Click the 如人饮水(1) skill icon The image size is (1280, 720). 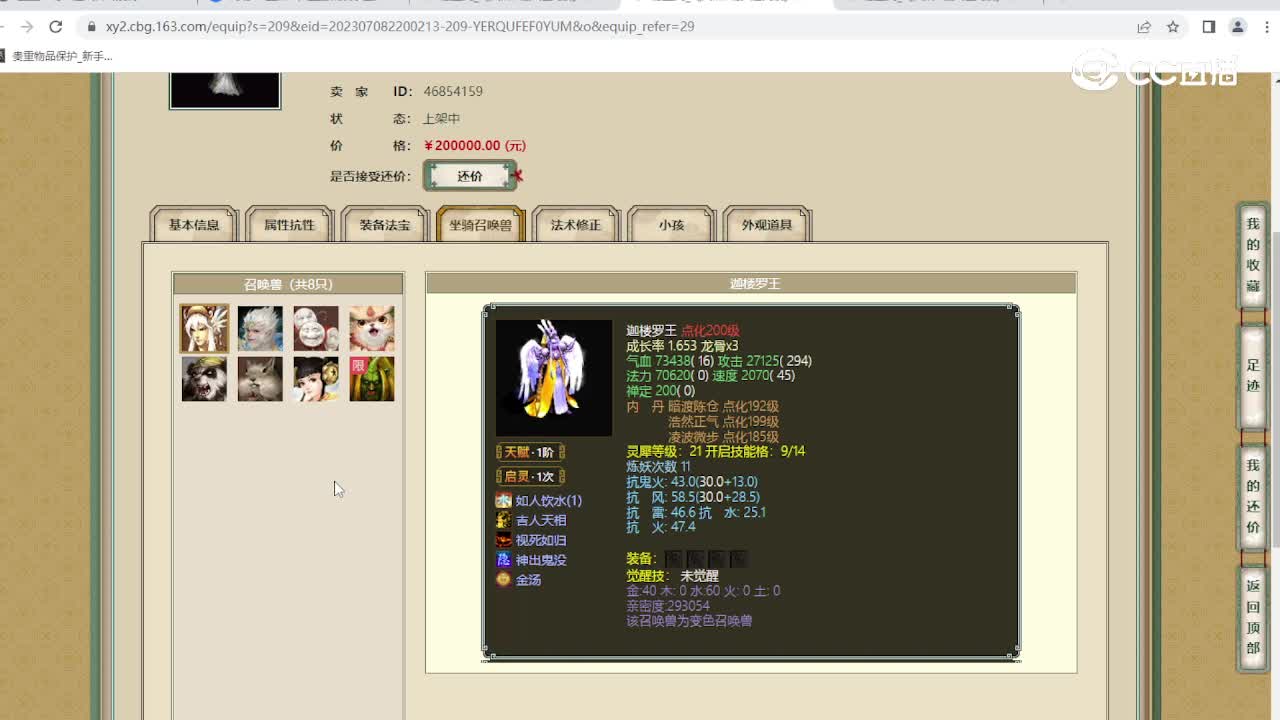pyautogui.click(x=503, y=500)
